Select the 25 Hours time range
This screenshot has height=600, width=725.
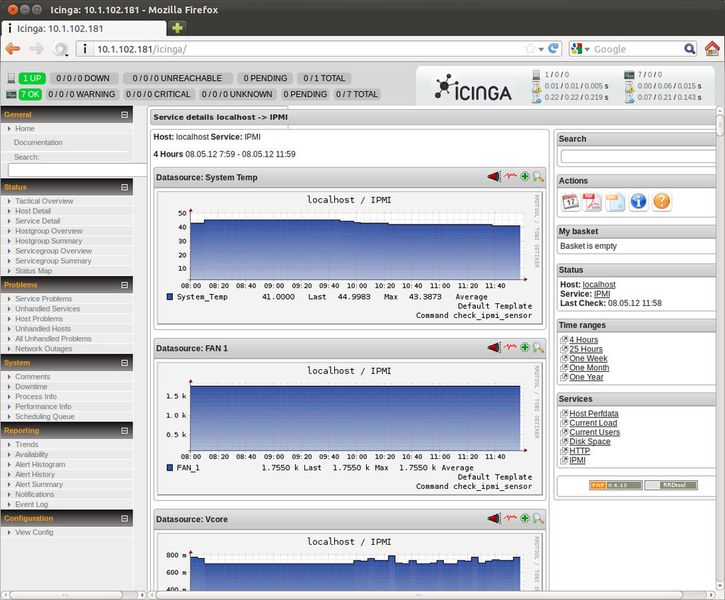(586, 349)
